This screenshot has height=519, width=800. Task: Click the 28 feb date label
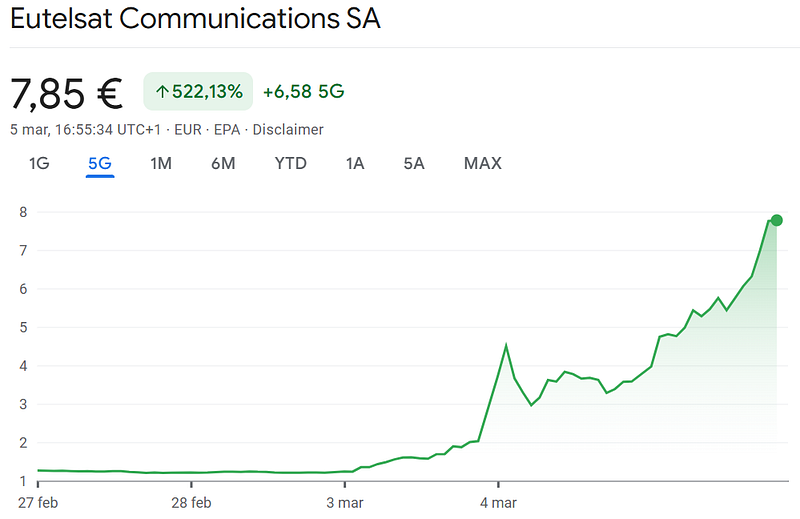tap(192, 502)
